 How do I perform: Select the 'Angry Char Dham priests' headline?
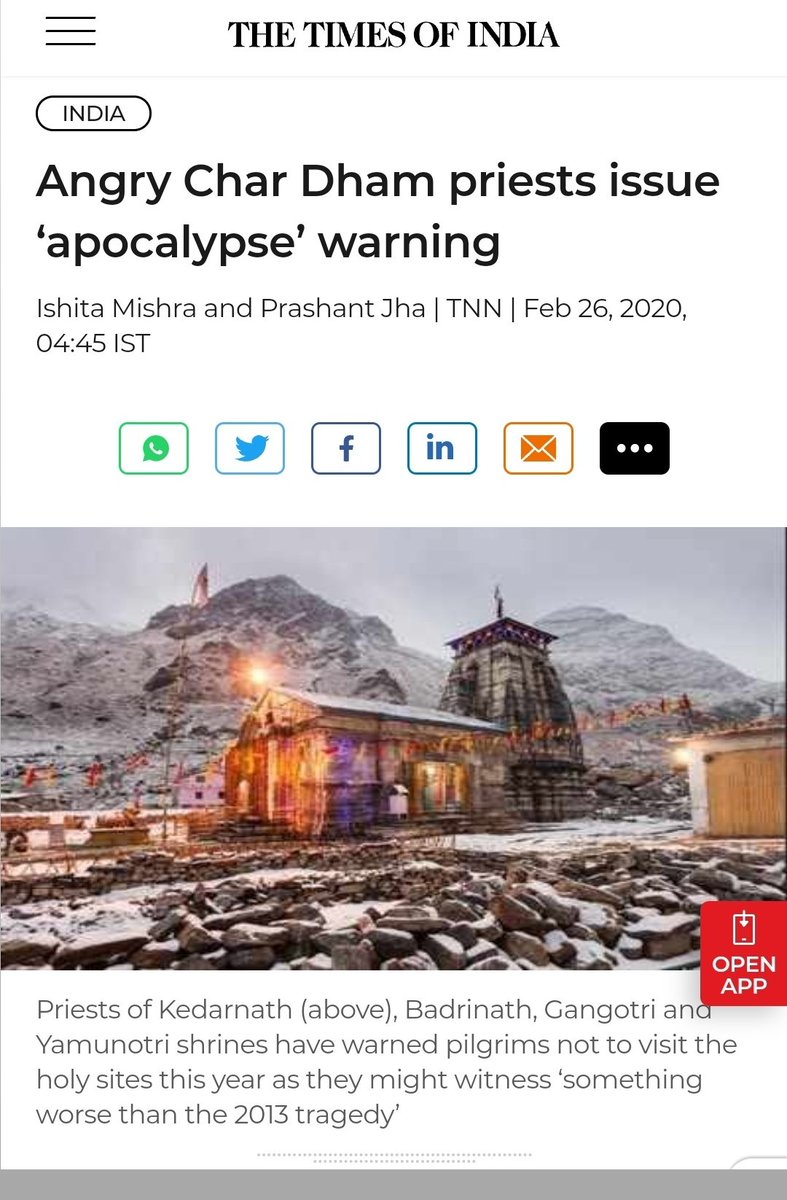click(378, 212)
